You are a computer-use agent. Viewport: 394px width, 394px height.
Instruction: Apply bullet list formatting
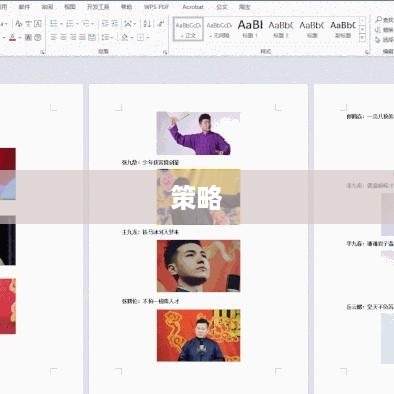point(53,24)
